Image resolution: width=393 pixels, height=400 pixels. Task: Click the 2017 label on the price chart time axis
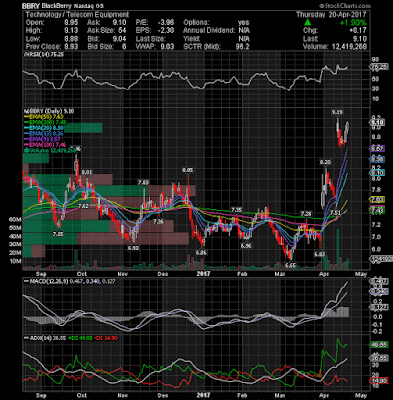tap(203, 274)
